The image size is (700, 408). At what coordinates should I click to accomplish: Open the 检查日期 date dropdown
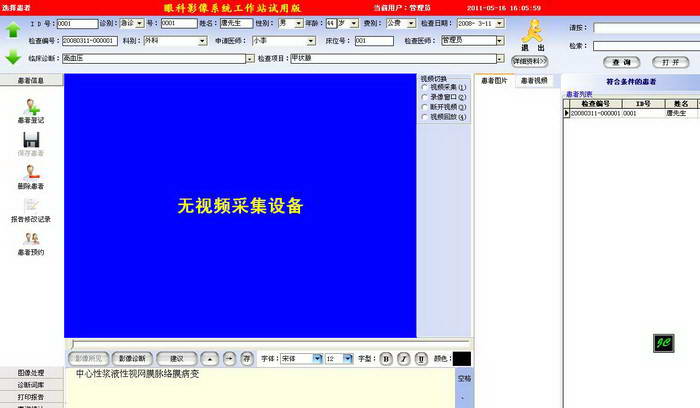500,23
